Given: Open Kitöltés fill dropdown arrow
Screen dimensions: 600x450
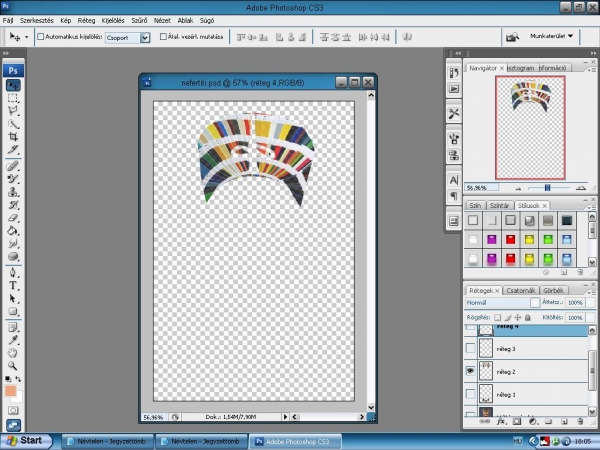Looking at the screenshot, I should coord(590,318).
